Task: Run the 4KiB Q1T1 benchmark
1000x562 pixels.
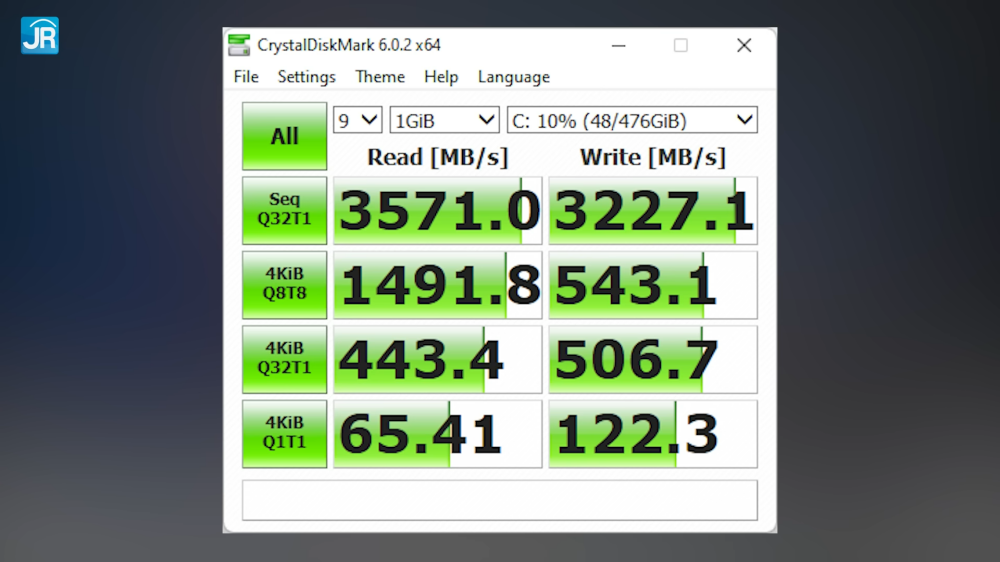Action: pos(284,434)
